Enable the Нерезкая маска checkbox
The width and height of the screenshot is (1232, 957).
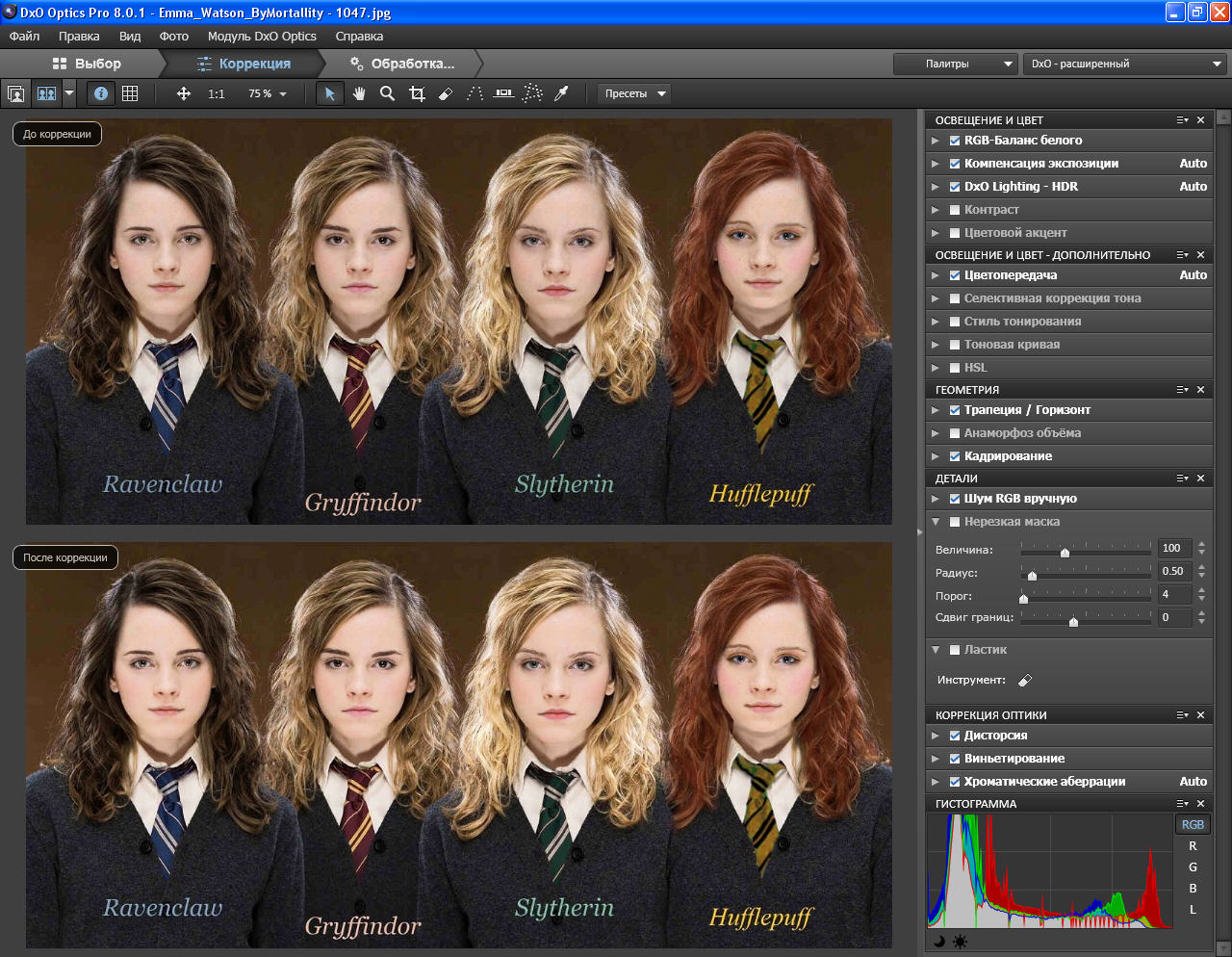[x=955, y=522]
